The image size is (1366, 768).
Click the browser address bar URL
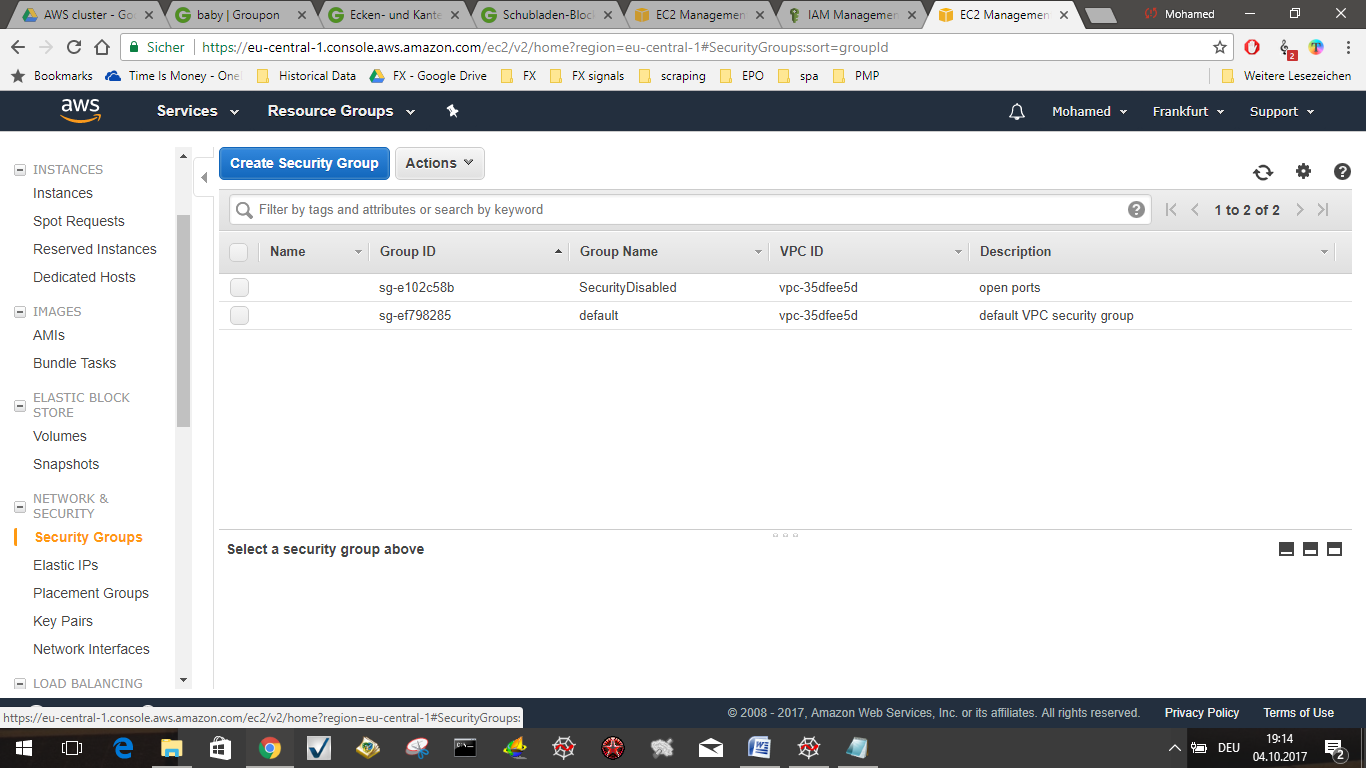545,47
